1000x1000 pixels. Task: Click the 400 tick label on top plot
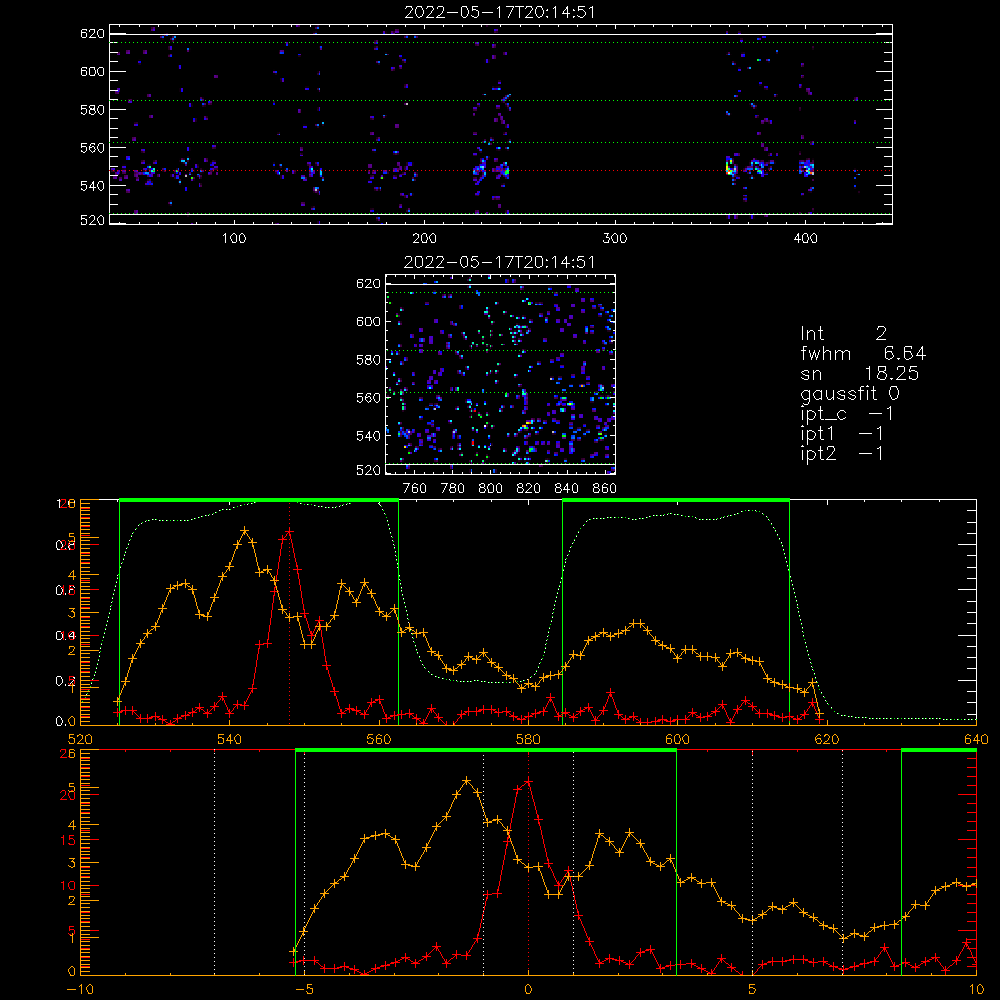(805, 239)
